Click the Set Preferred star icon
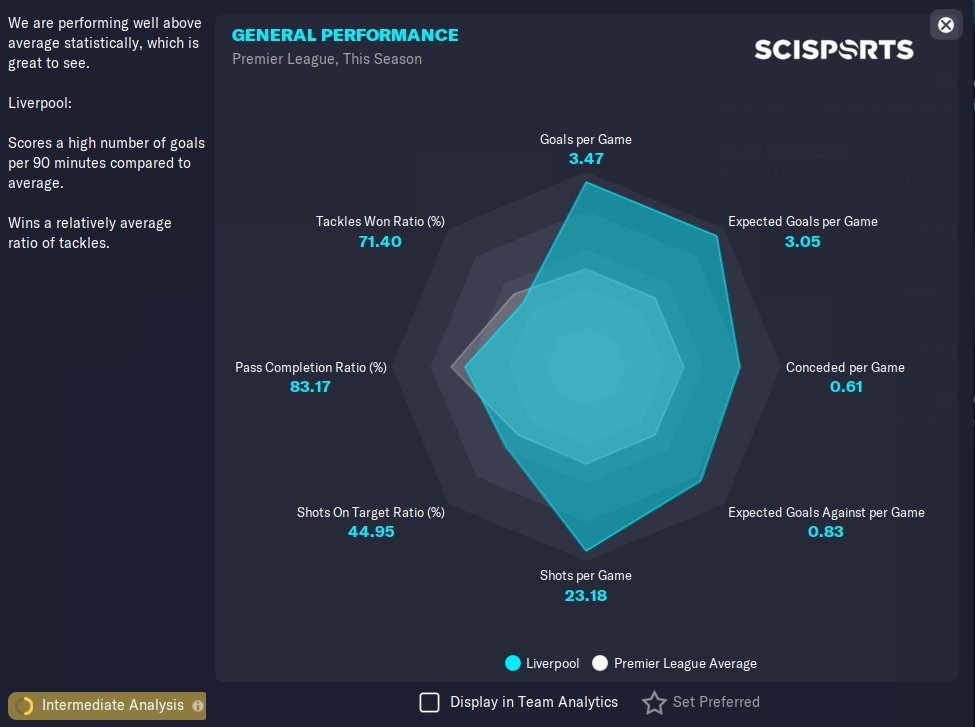 [x=654, y=703]
